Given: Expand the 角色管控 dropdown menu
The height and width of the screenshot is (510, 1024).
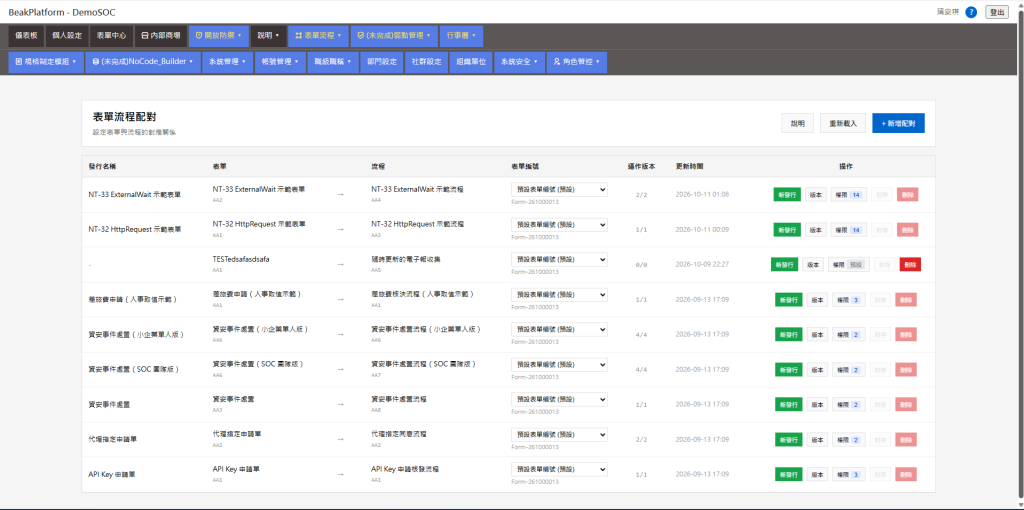Looking at the screenshot, I should (577, 62).
